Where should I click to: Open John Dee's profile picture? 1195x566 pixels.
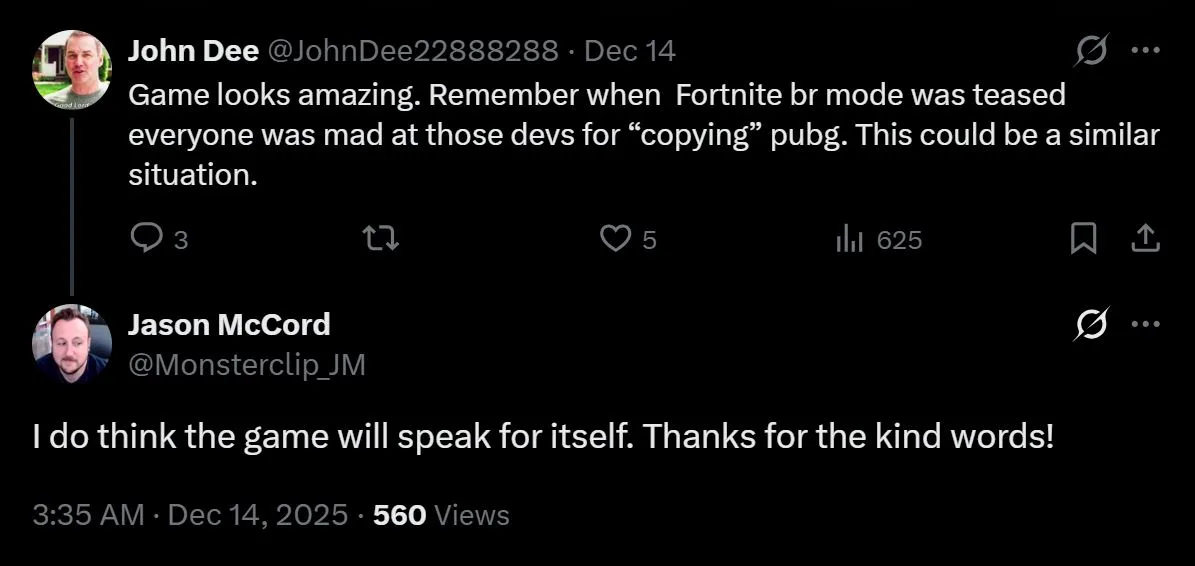[x=71, y=69]
